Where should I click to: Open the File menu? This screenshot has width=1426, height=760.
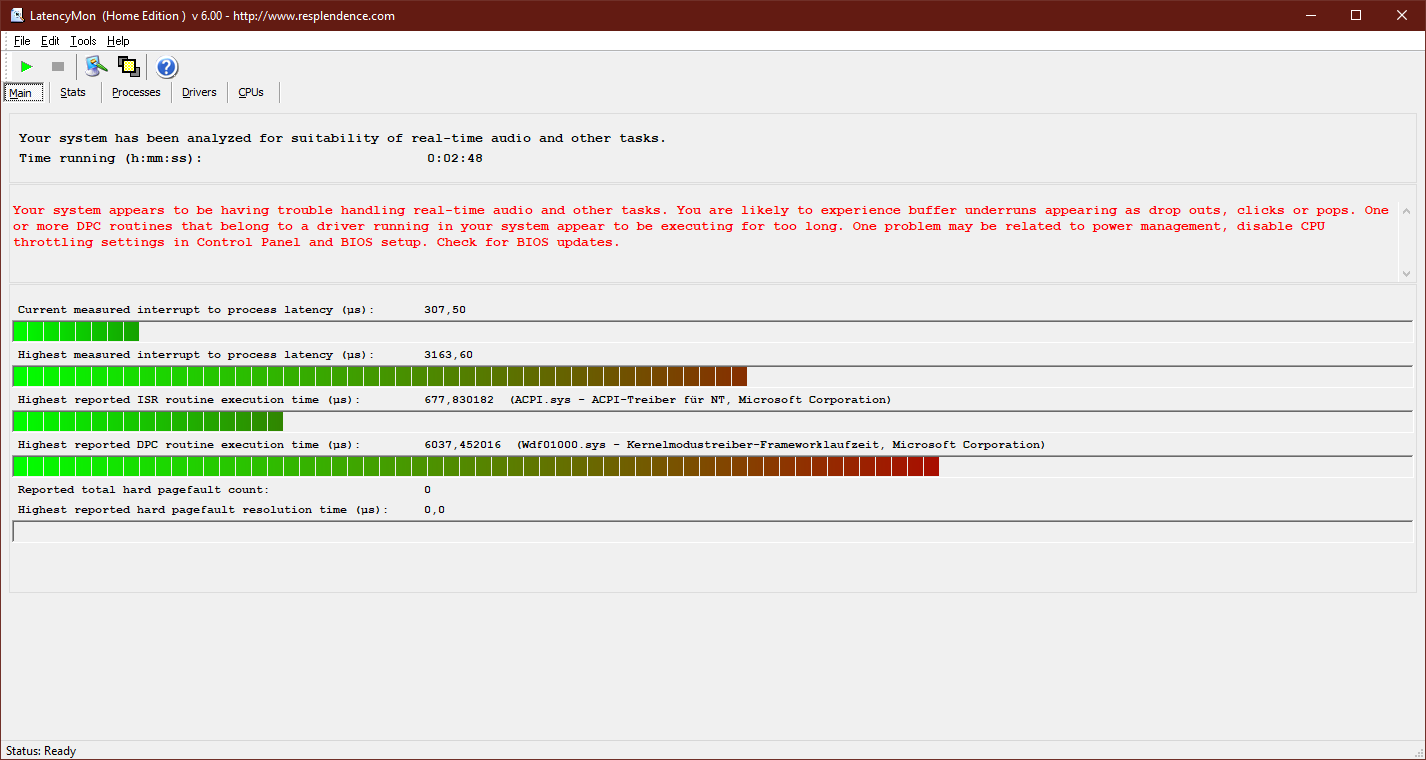point(22,41)
